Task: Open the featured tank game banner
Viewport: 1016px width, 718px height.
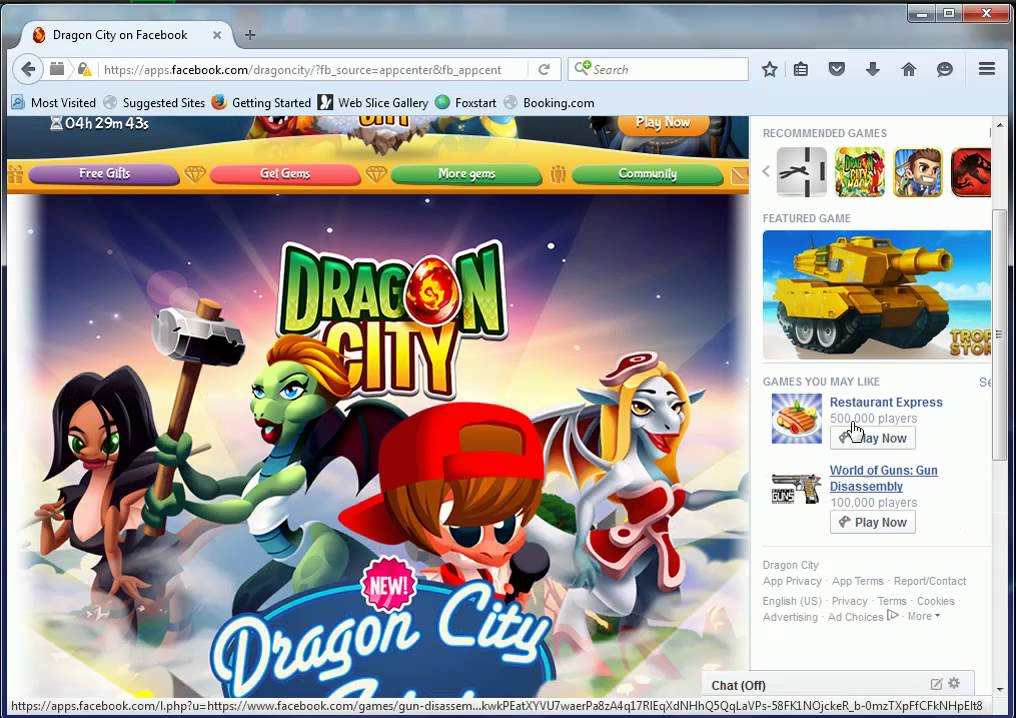Action: (877, 295)
